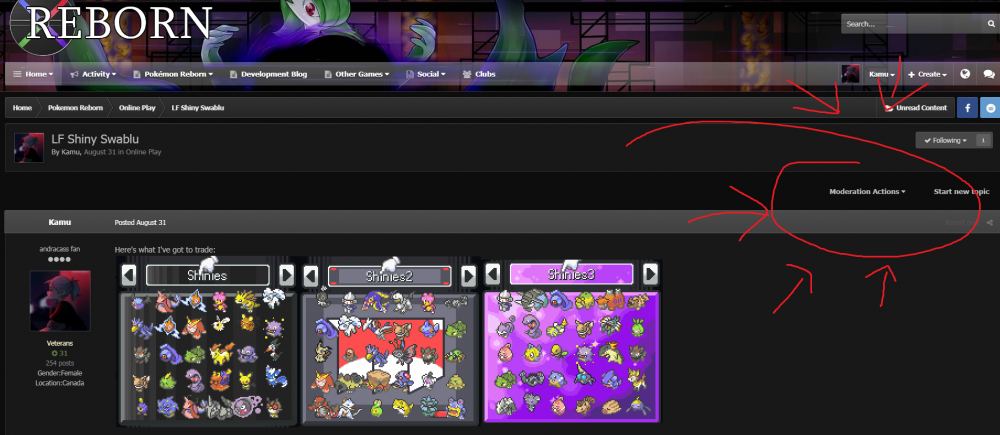Viewport: 1000px width, 435px height.
Task: Expand the Other Games menu
Action: point(358,74)
